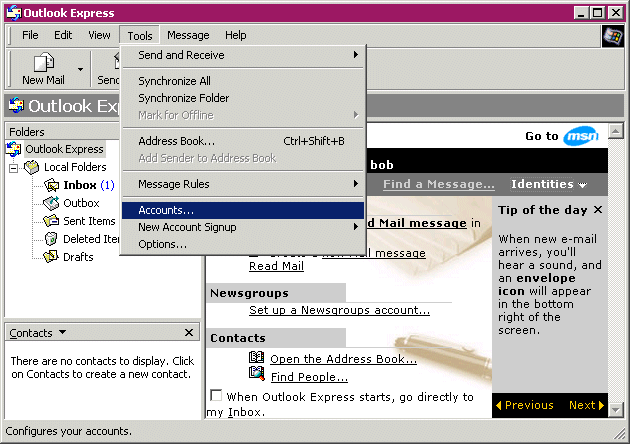Click the scrollbar up arrow
Image resolution: width=630 pixels, height=444 pixels.
[616, 131]
